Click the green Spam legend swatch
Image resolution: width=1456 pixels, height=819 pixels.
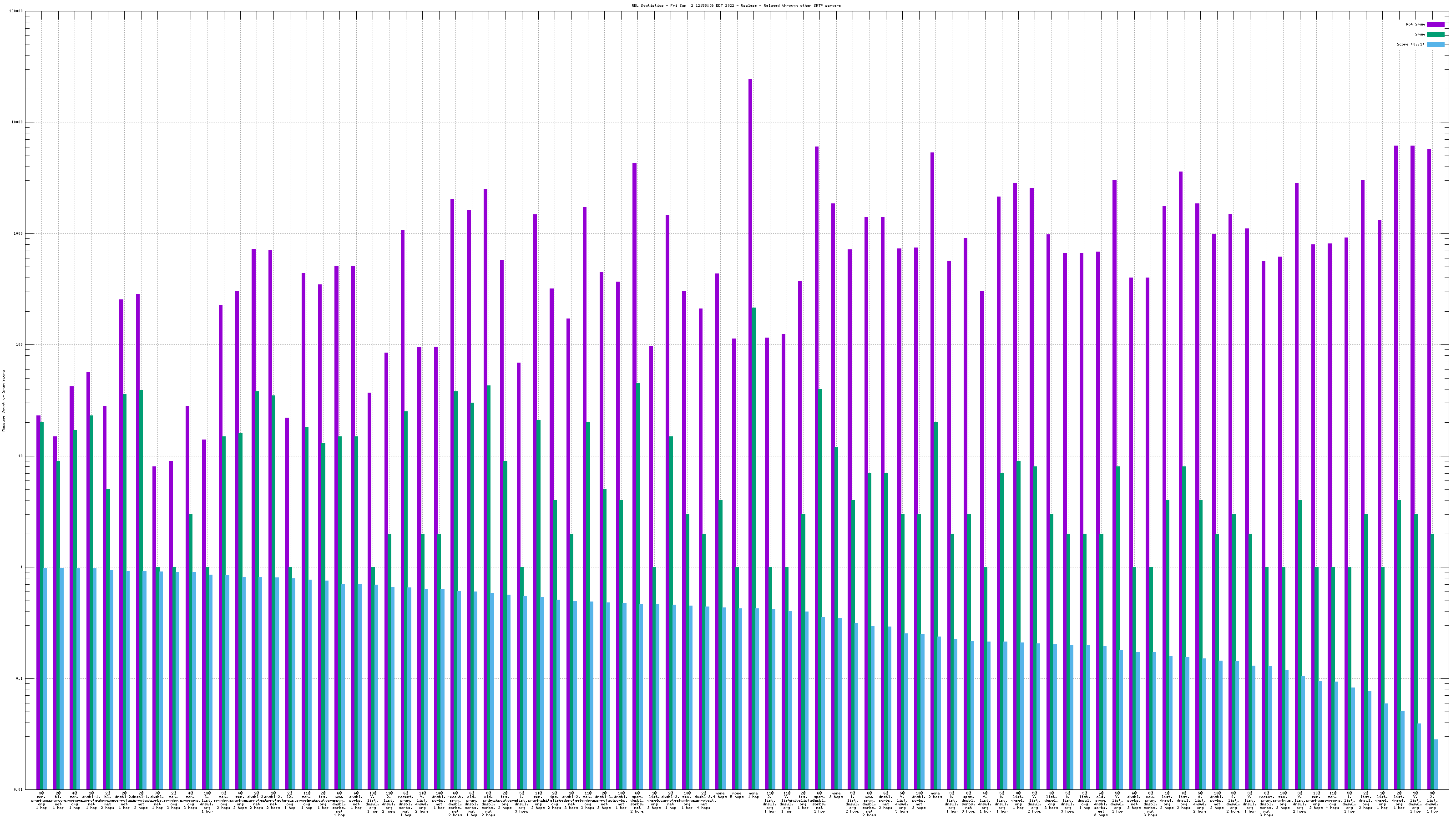[x=1436, y=35]
